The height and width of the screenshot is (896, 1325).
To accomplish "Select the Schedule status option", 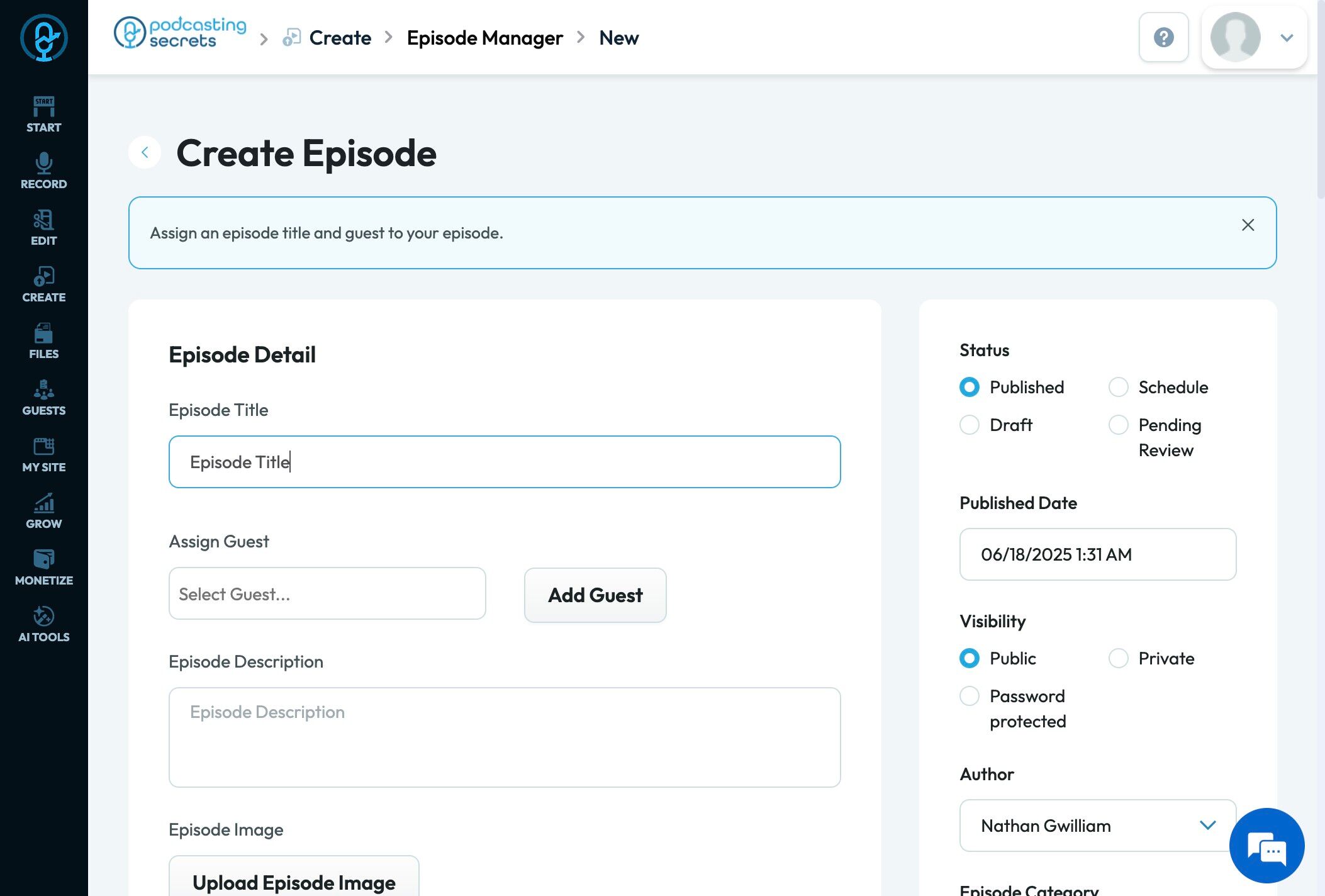I will (x=1118, y=387).
